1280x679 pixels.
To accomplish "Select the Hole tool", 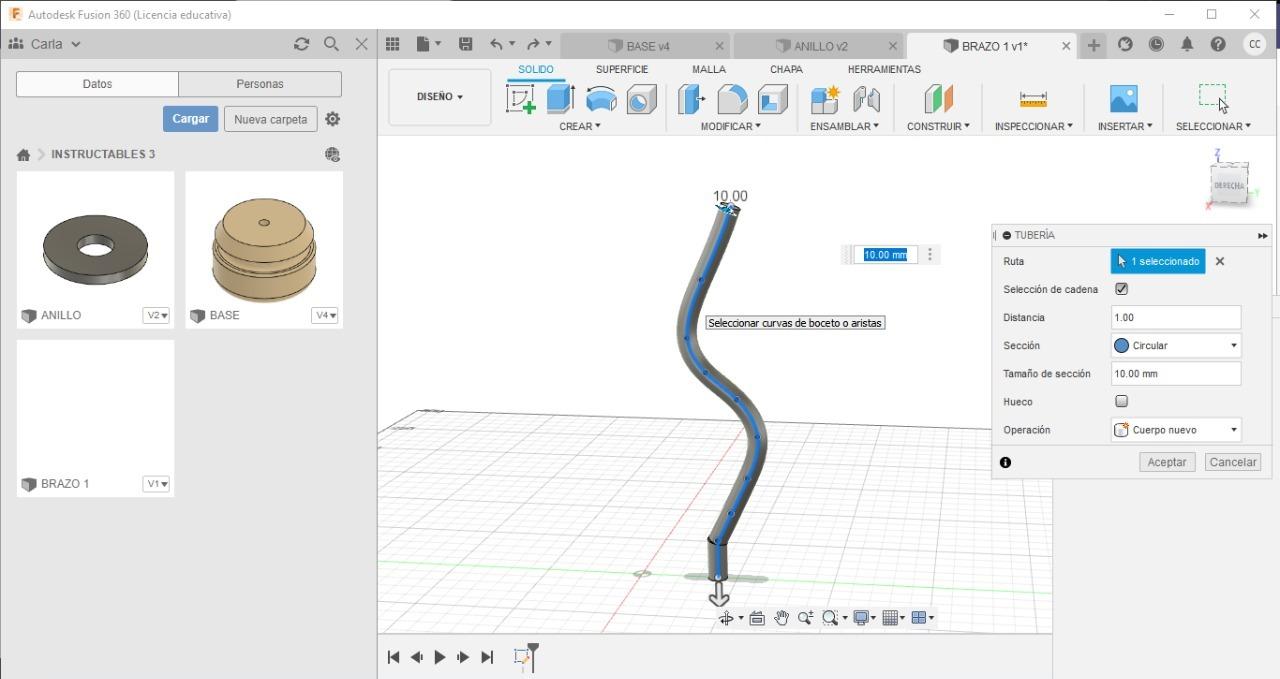I will tap(641, 99).
